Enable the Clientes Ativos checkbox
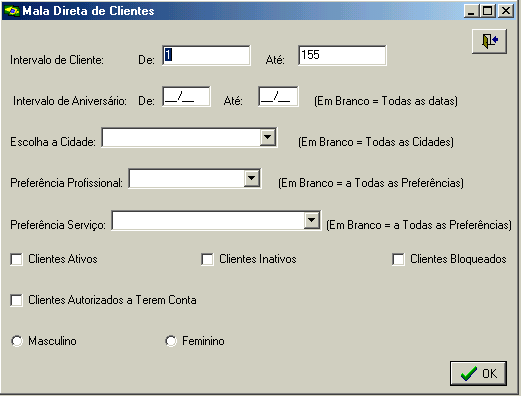Image resolution: width=521 pixels, height=396 pixels. [16, 259]
